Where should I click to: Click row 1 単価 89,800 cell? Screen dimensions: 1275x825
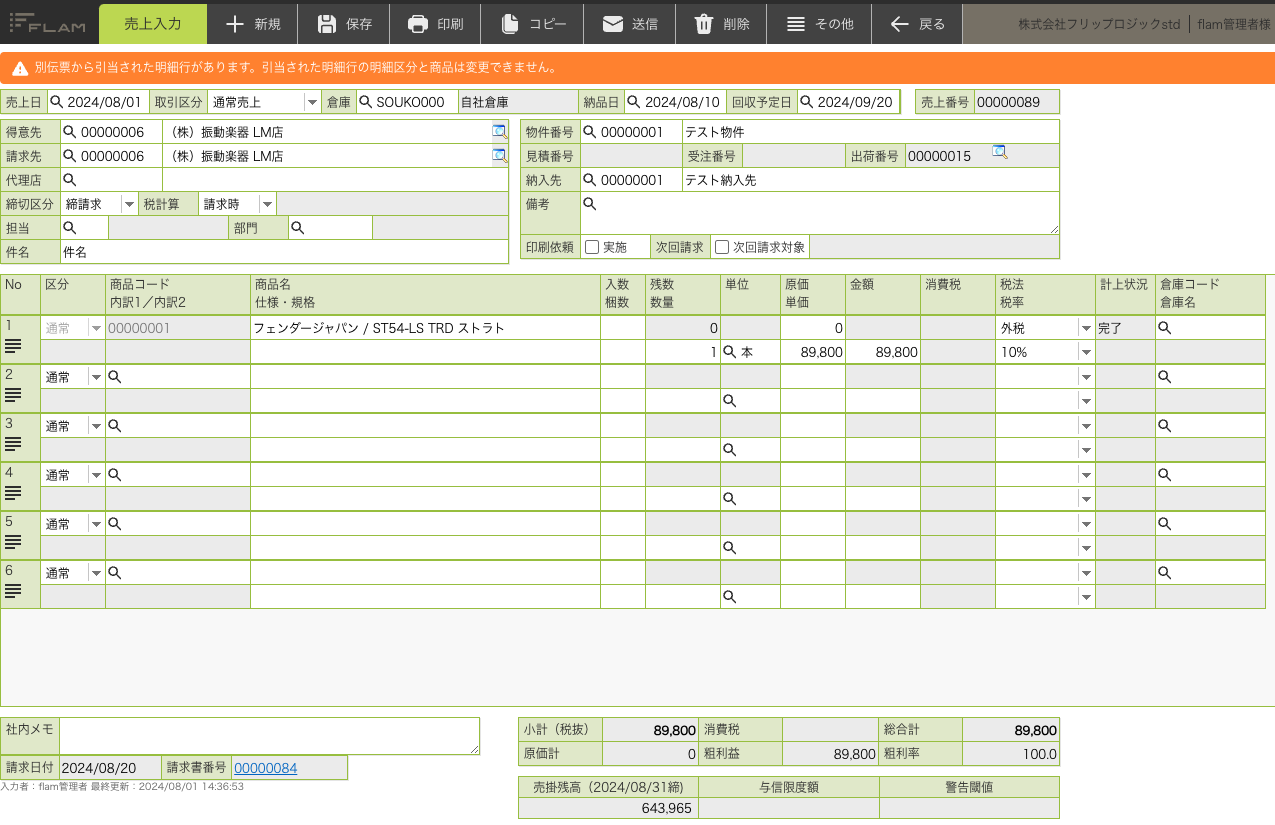pyautogui.click(x=813, y=352)
